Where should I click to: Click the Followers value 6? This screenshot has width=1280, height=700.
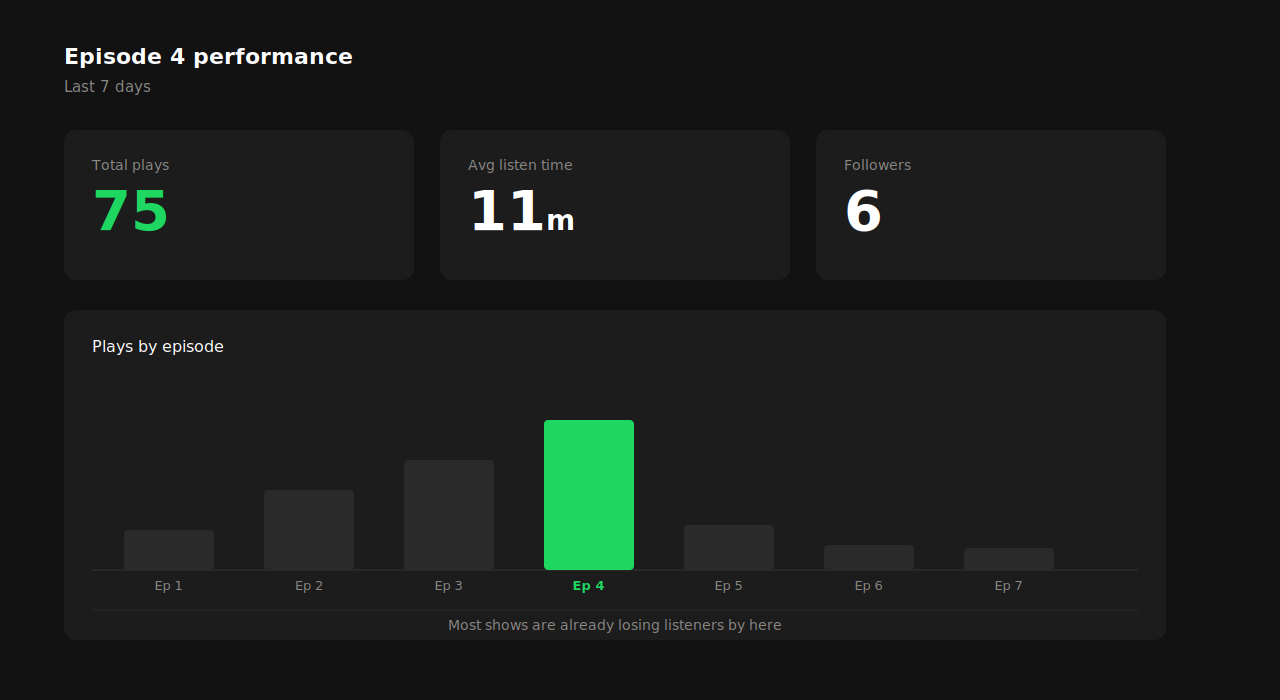coord(863,212)
